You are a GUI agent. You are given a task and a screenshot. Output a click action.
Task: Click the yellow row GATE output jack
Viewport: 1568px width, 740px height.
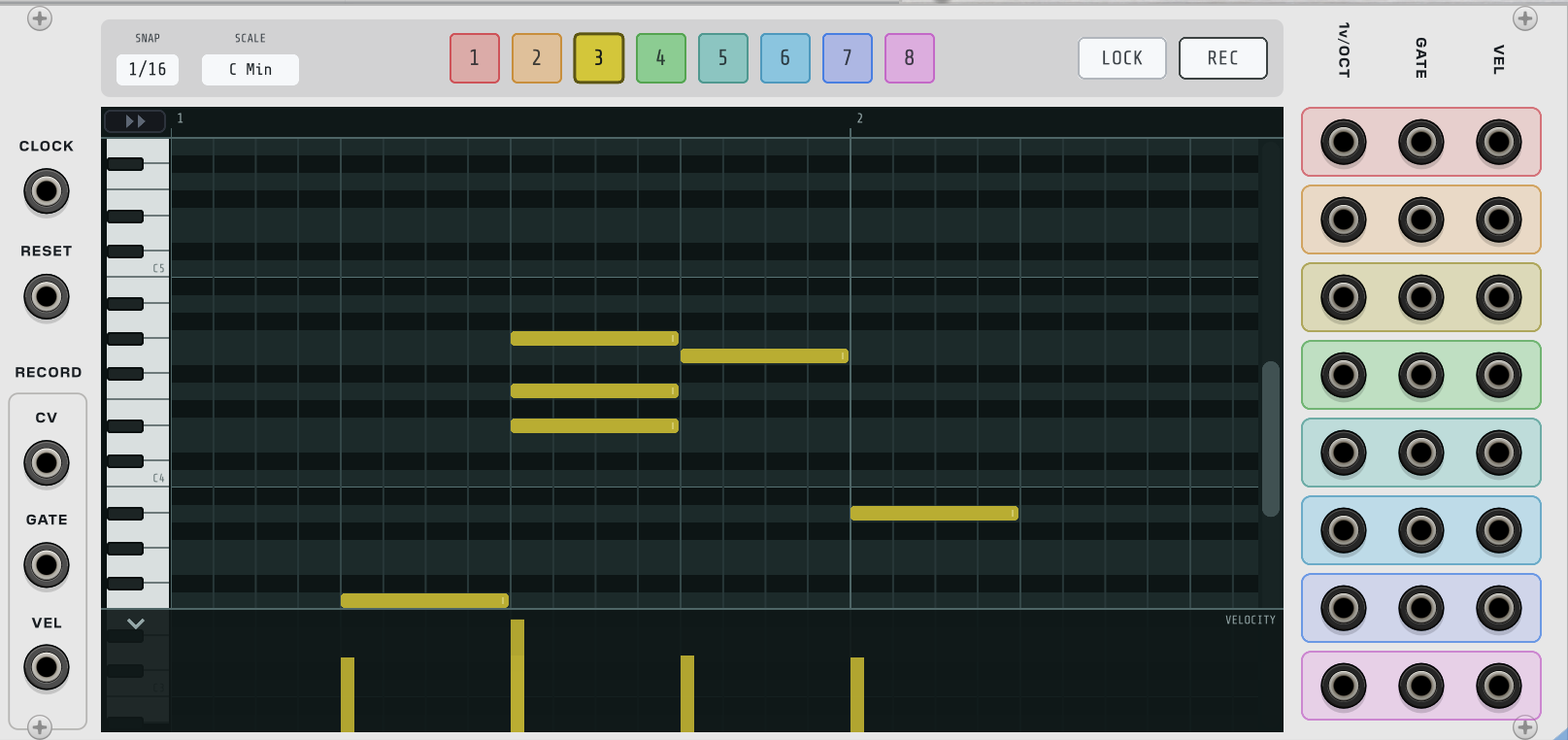(1421, 298)
